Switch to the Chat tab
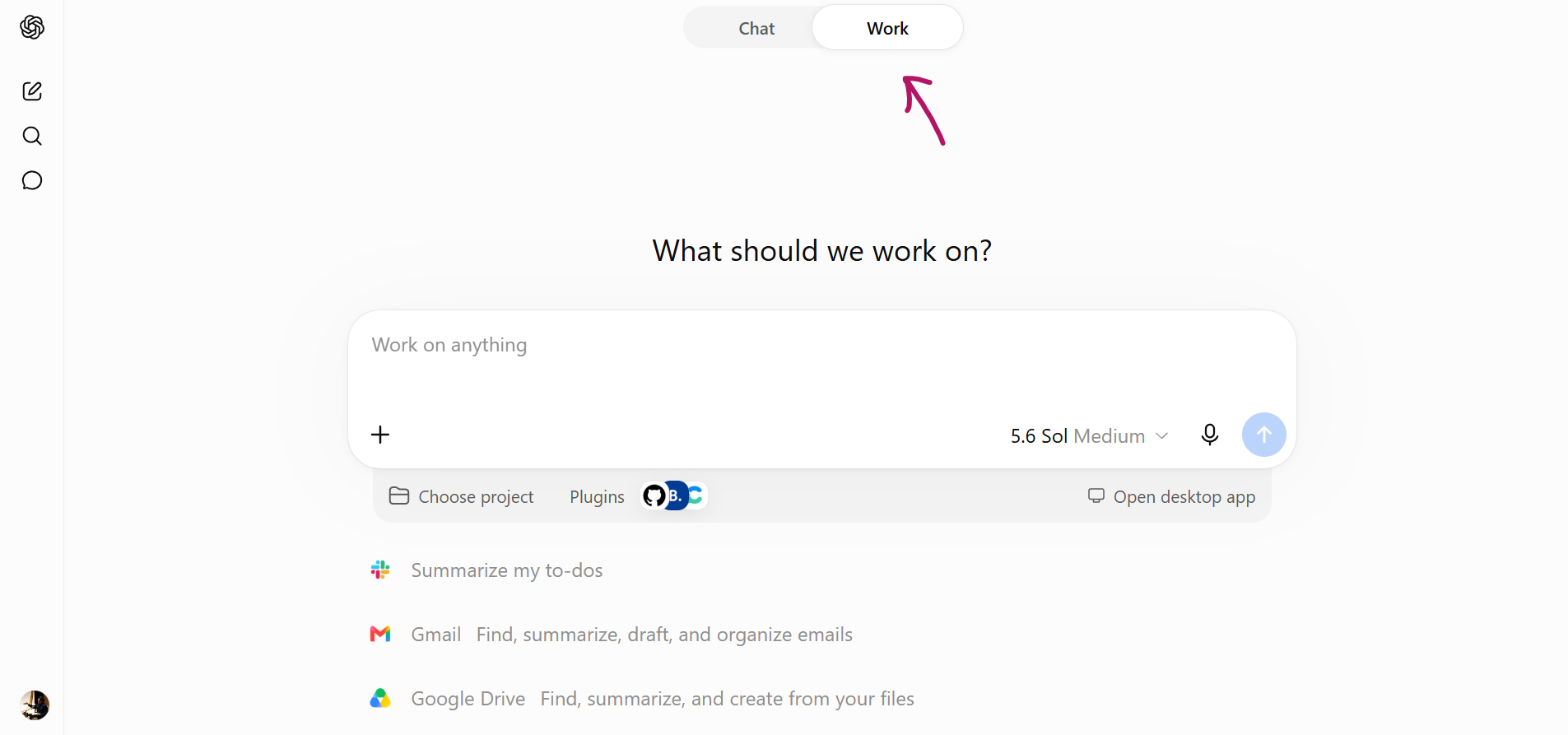This screenshot has height=735, width=1568. [x=756, y=28]
